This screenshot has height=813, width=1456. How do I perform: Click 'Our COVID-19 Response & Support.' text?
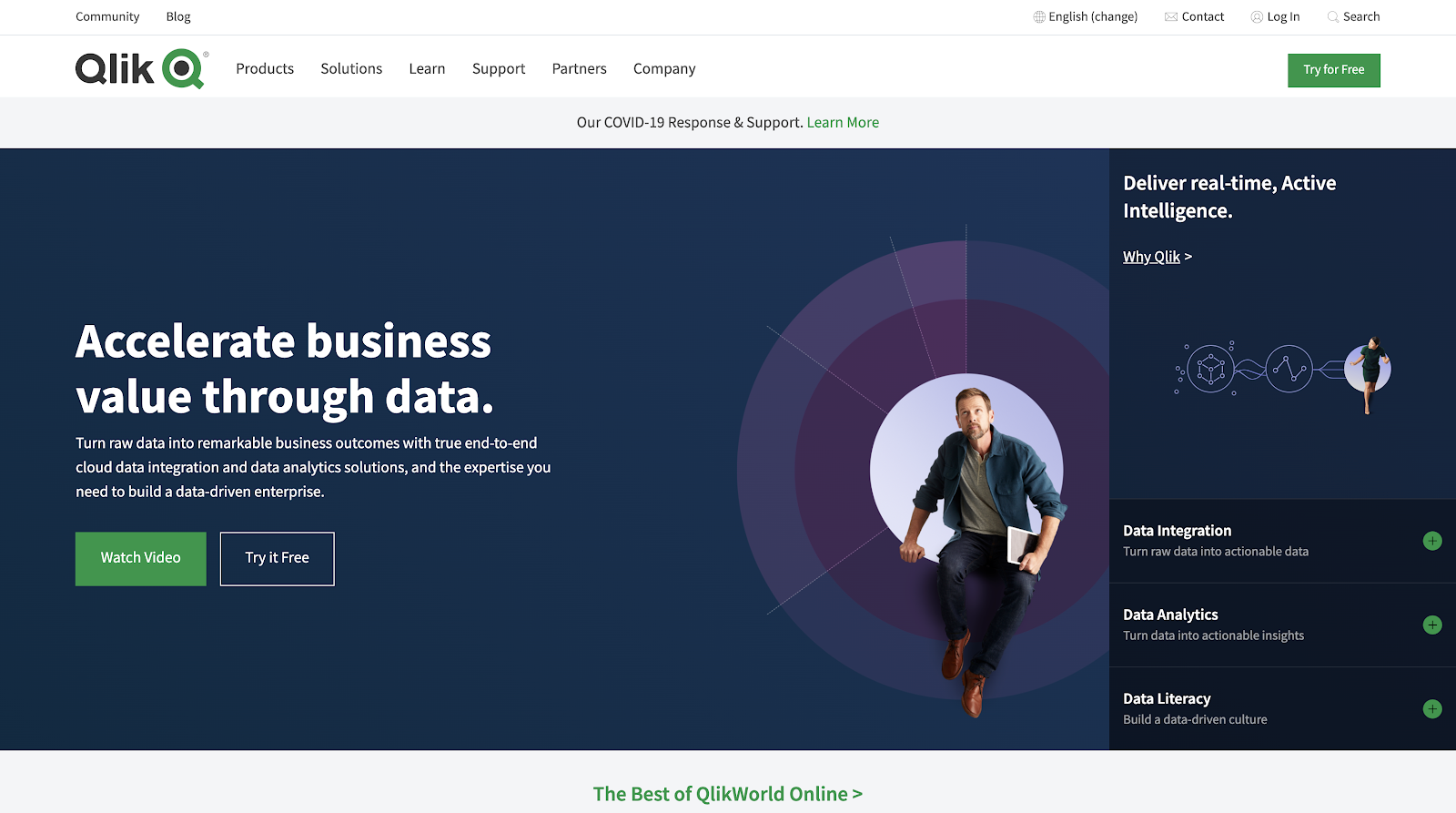pos(690,122)
